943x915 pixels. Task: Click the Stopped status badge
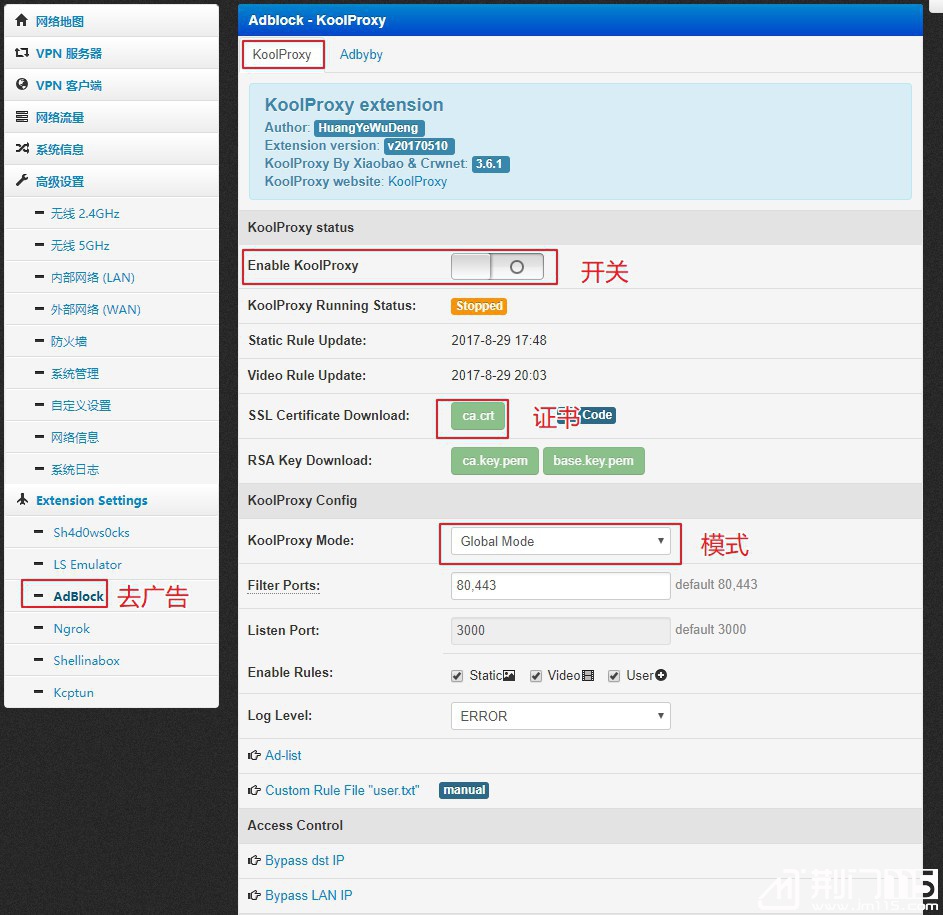[479, 306]
